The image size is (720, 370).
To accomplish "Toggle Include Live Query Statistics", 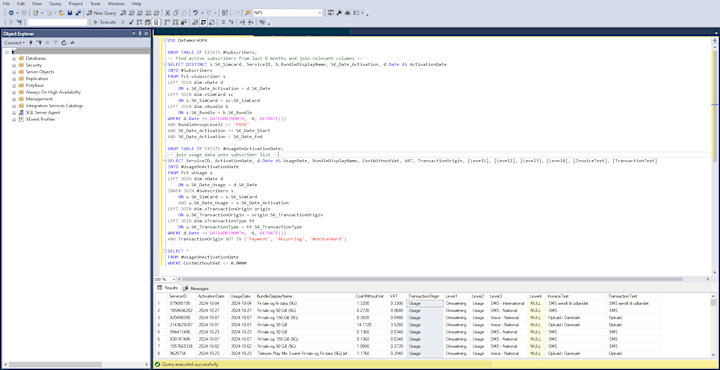I will pyautogui.click(x=175, y=22).
